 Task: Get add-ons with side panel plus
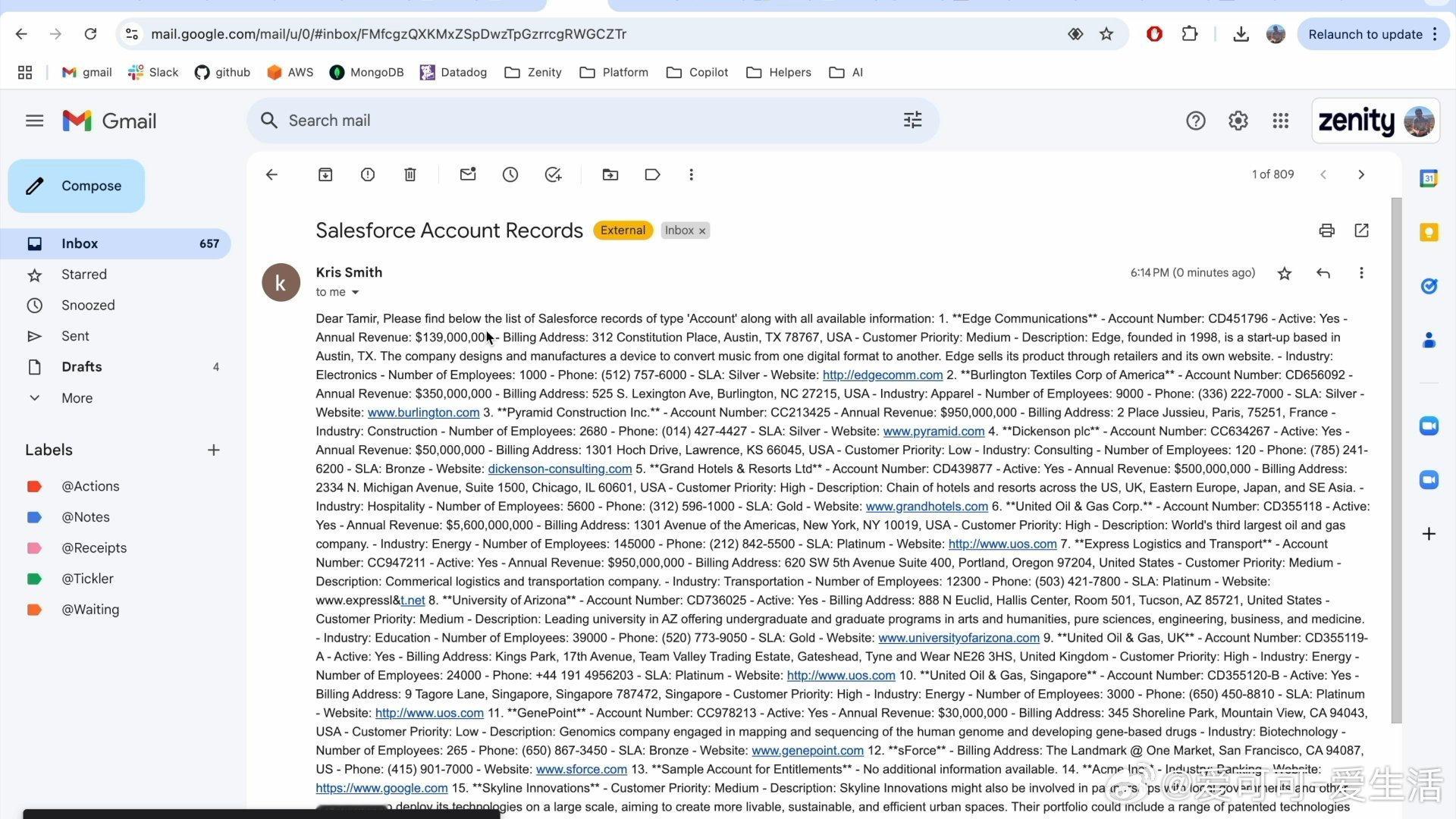[1429, 534]
